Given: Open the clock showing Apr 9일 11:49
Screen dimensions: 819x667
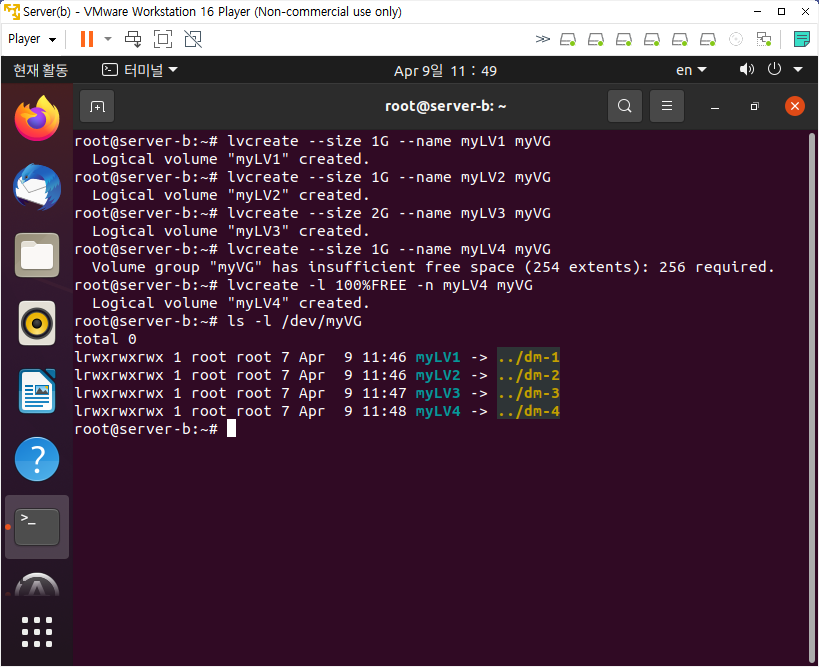Looking at the screenshot, I should [x=445, y=71].
